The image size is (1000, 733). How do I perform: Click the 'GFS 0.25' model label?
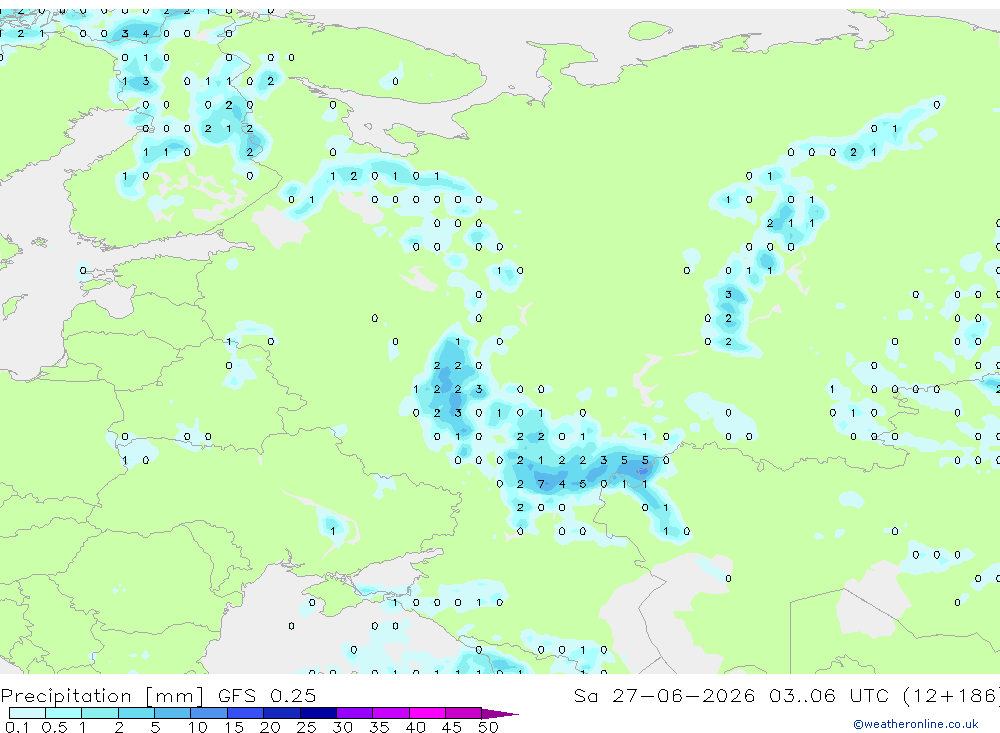[x=267, y=695]
